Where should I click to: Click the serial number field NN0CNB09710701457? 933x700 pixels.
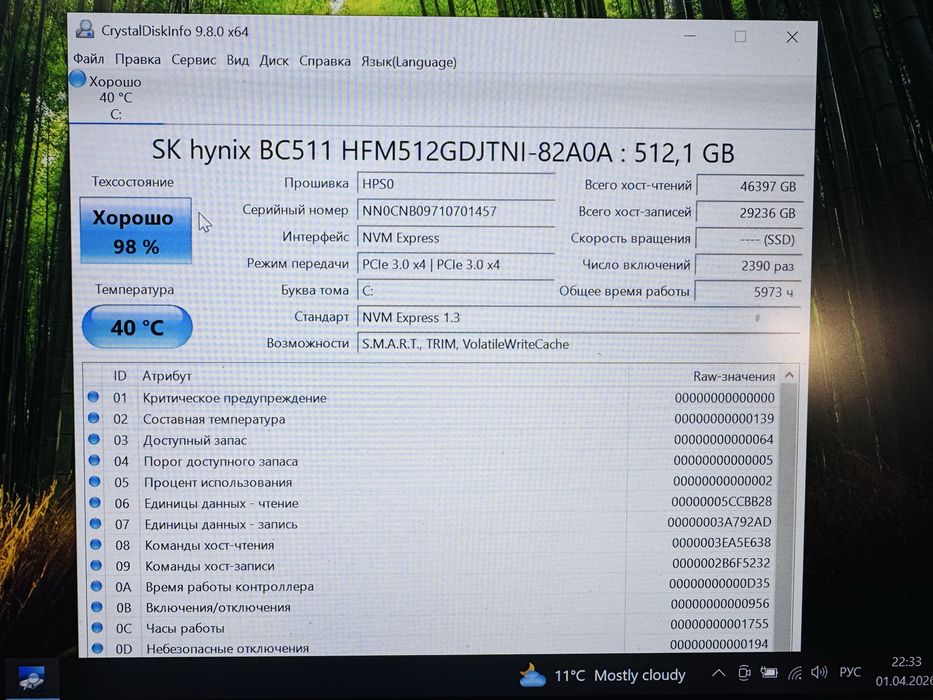(456, 211)
